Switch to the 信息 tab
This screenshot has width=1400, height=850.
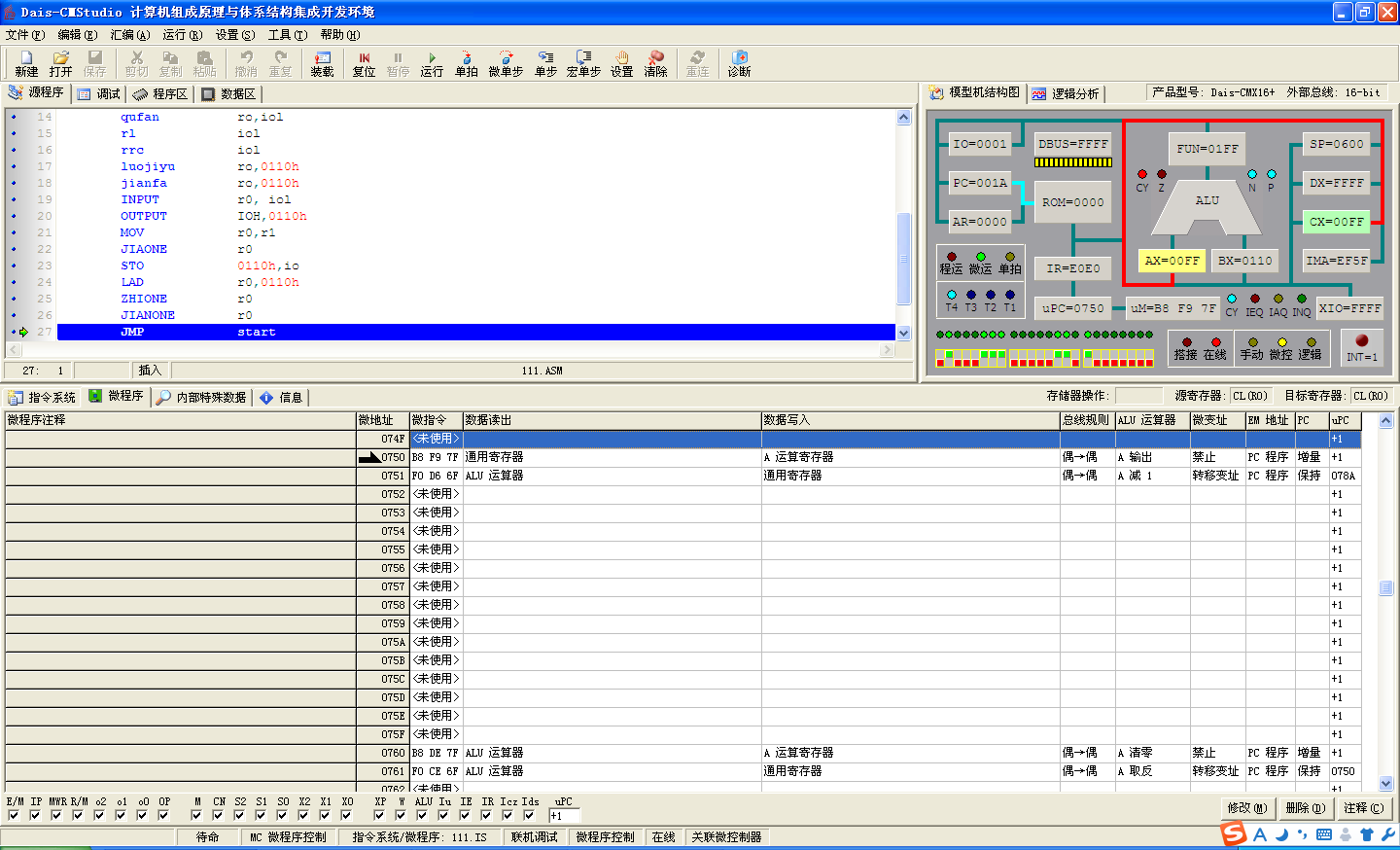pyautogui.click(x=282, y=397)
